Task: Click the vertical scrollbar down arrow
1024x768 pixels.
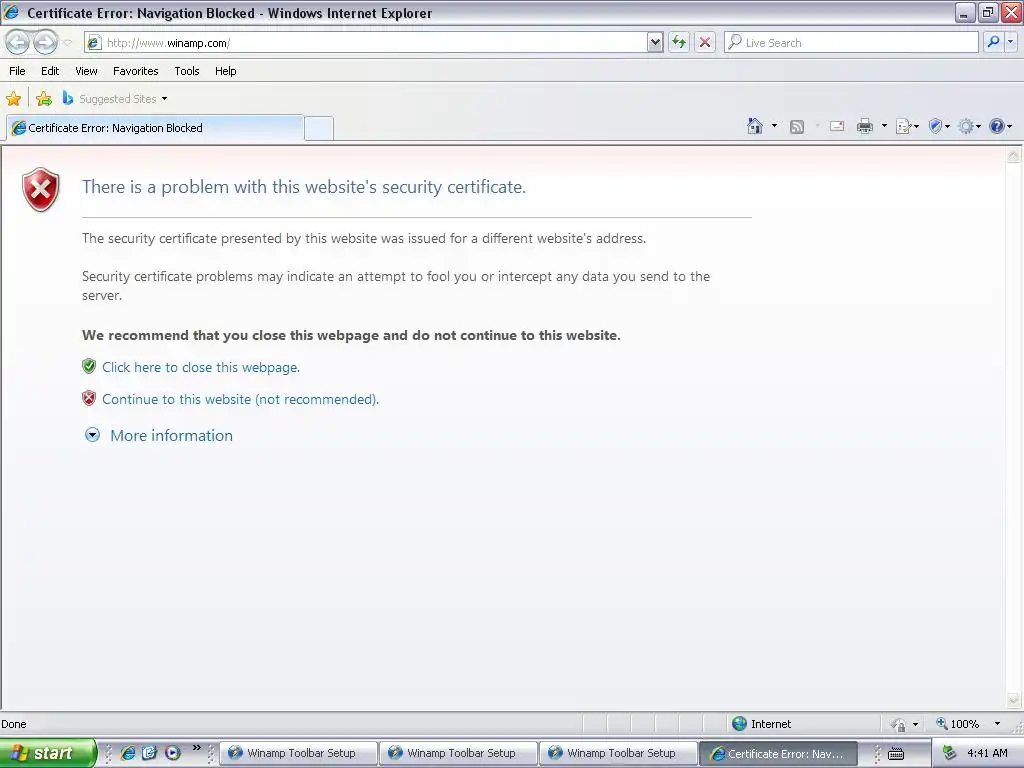Action: pos(1013,700)
